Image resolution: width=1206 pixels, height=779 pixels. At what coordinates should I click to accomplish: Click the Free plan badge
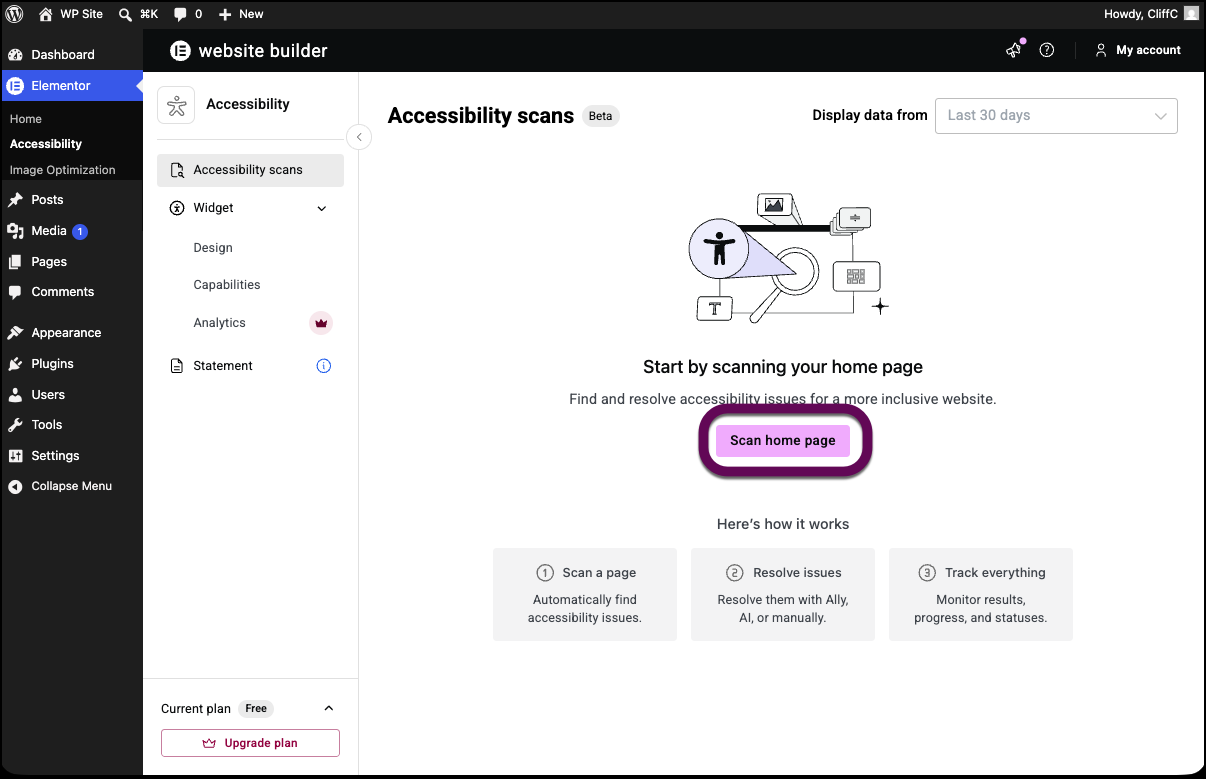tap(257, 708)
